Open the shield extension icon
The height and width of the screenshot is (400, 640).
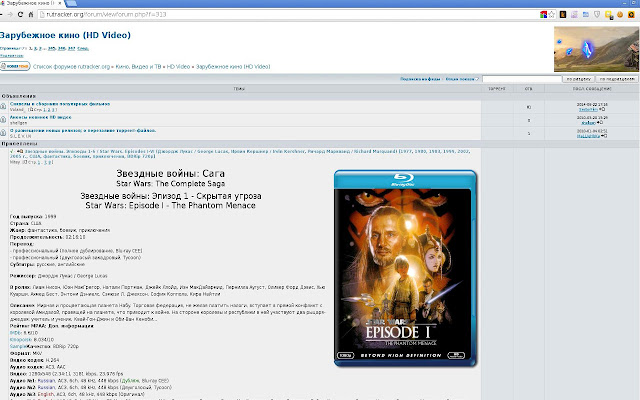[597, 15]
